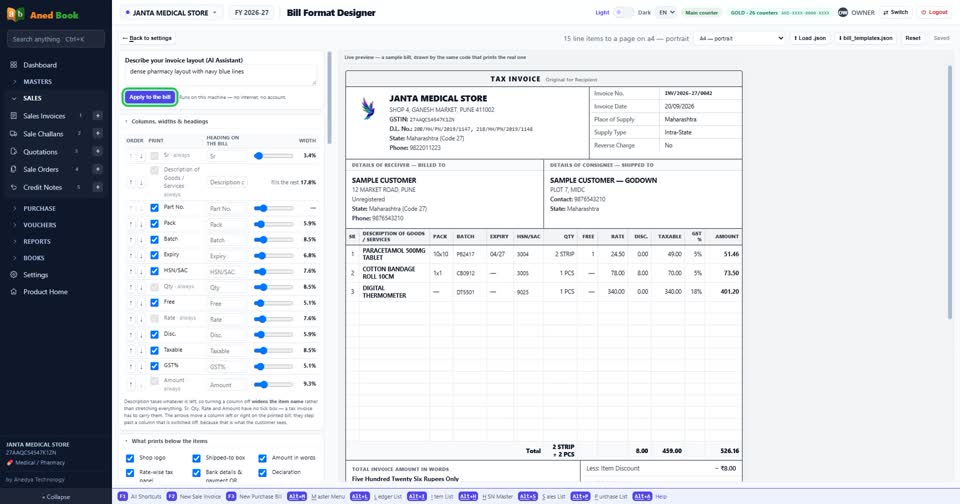Viewport: 960px width, 504px height.
Task: Add new Sale Order with plus icon
Action: [97, 169]
